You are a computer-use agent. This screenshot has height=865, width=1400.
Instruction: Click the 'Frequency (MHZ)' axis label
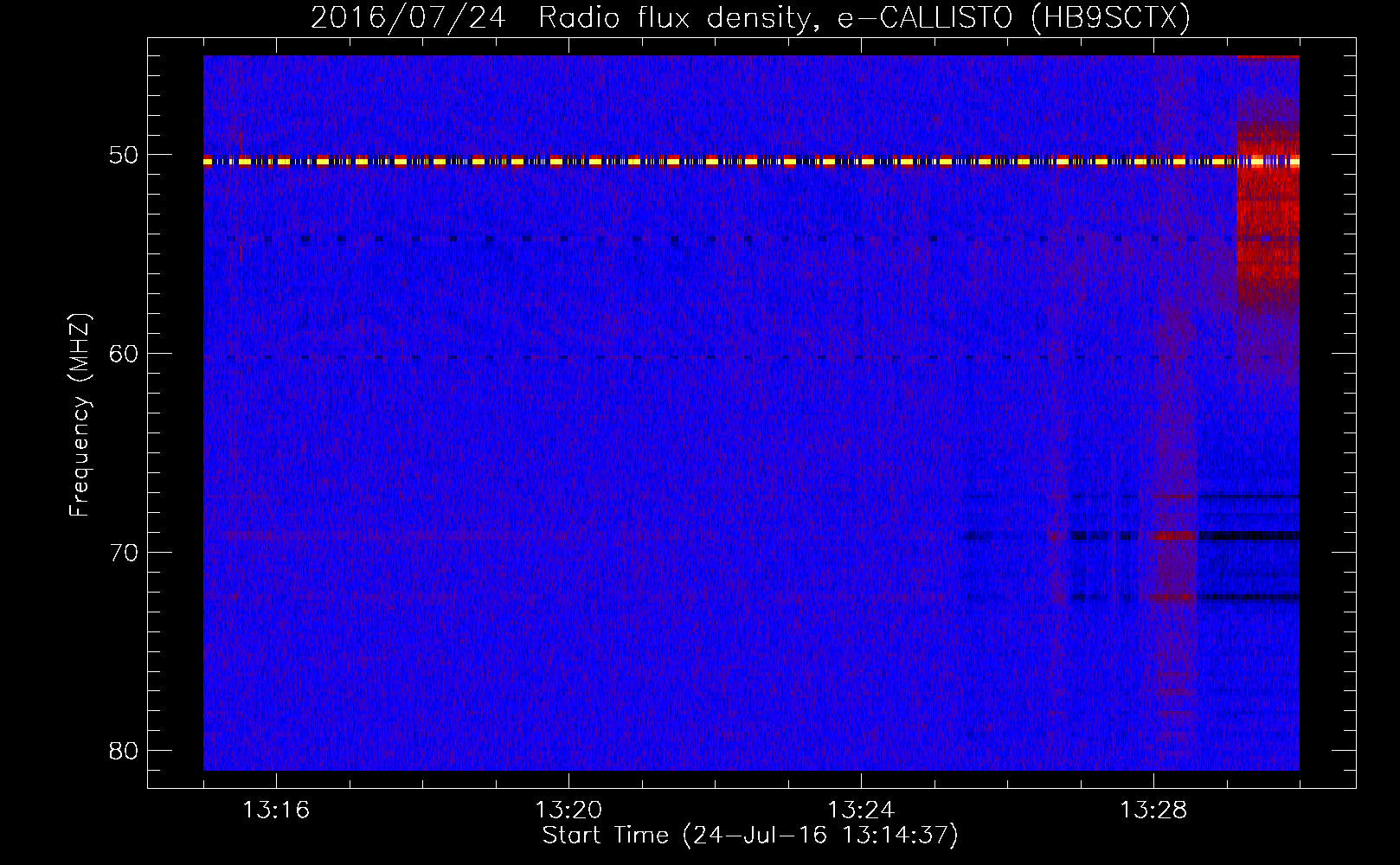[80, 415]
